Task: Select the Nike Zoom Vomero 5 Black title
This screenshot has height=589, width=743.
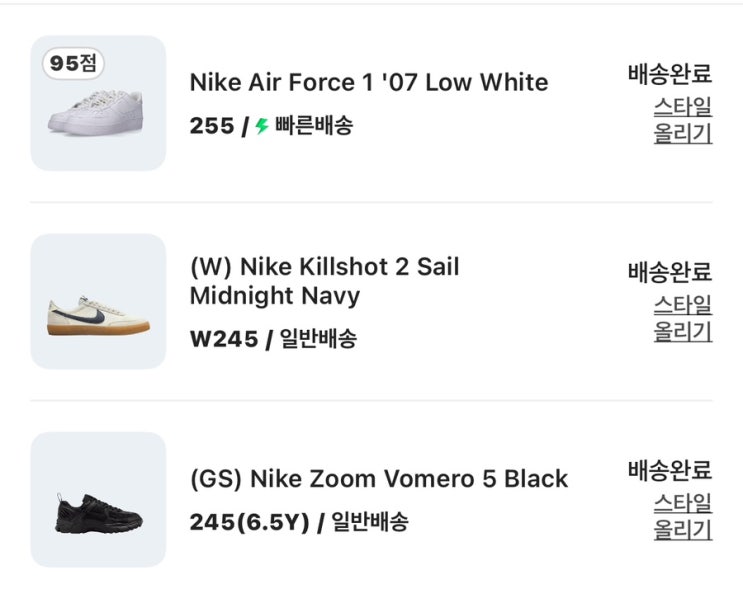Action: point(378,478)
